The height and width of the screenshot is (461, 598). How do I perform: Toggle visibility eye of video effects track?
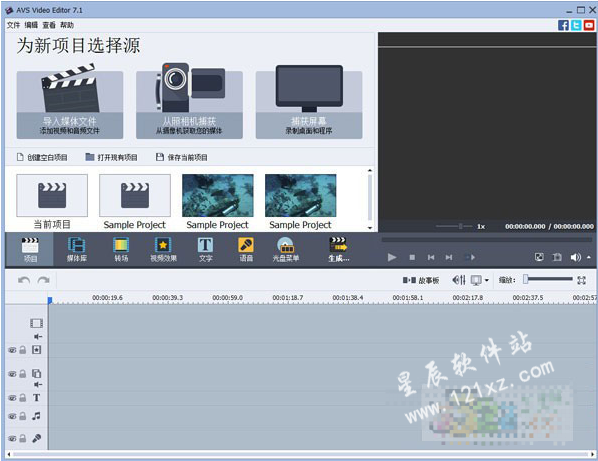tap(12, 350)
